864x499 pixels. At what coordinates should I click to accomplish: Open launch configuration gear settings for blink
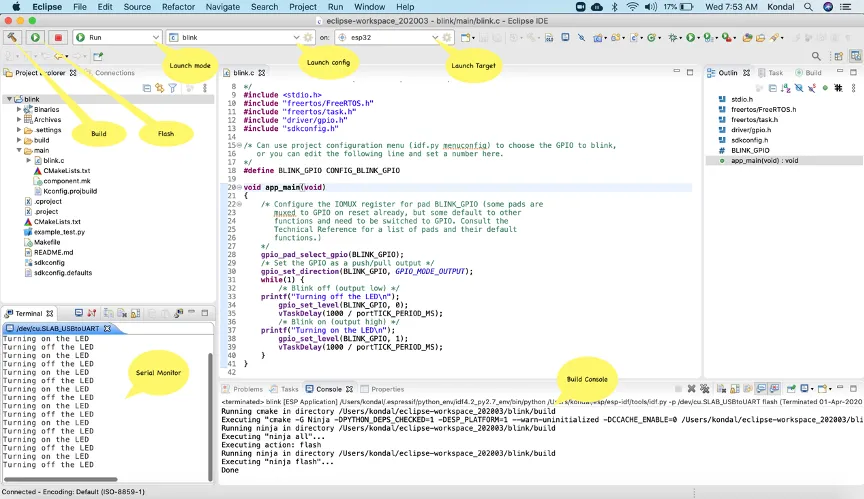(308, 37)
